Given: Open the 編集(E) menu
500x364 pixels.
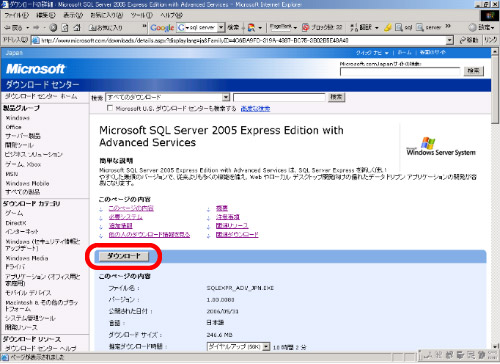Looking at the screenshot, I should (46, 15).
